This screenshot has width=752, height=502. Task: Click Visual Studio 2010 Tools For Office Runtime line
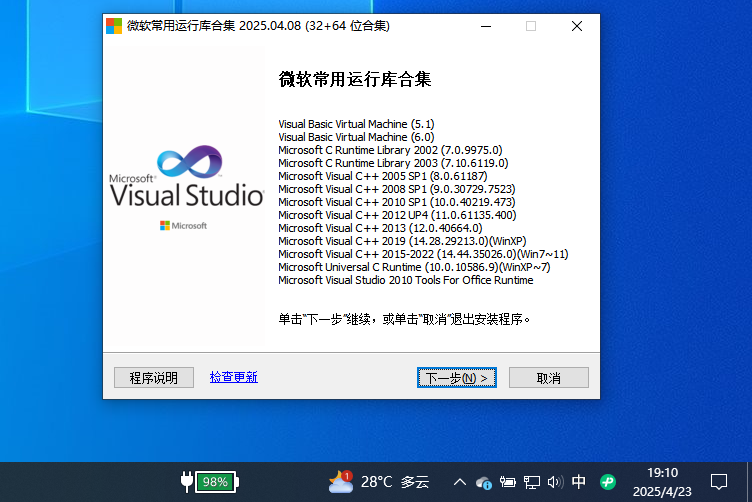point(406,280)
